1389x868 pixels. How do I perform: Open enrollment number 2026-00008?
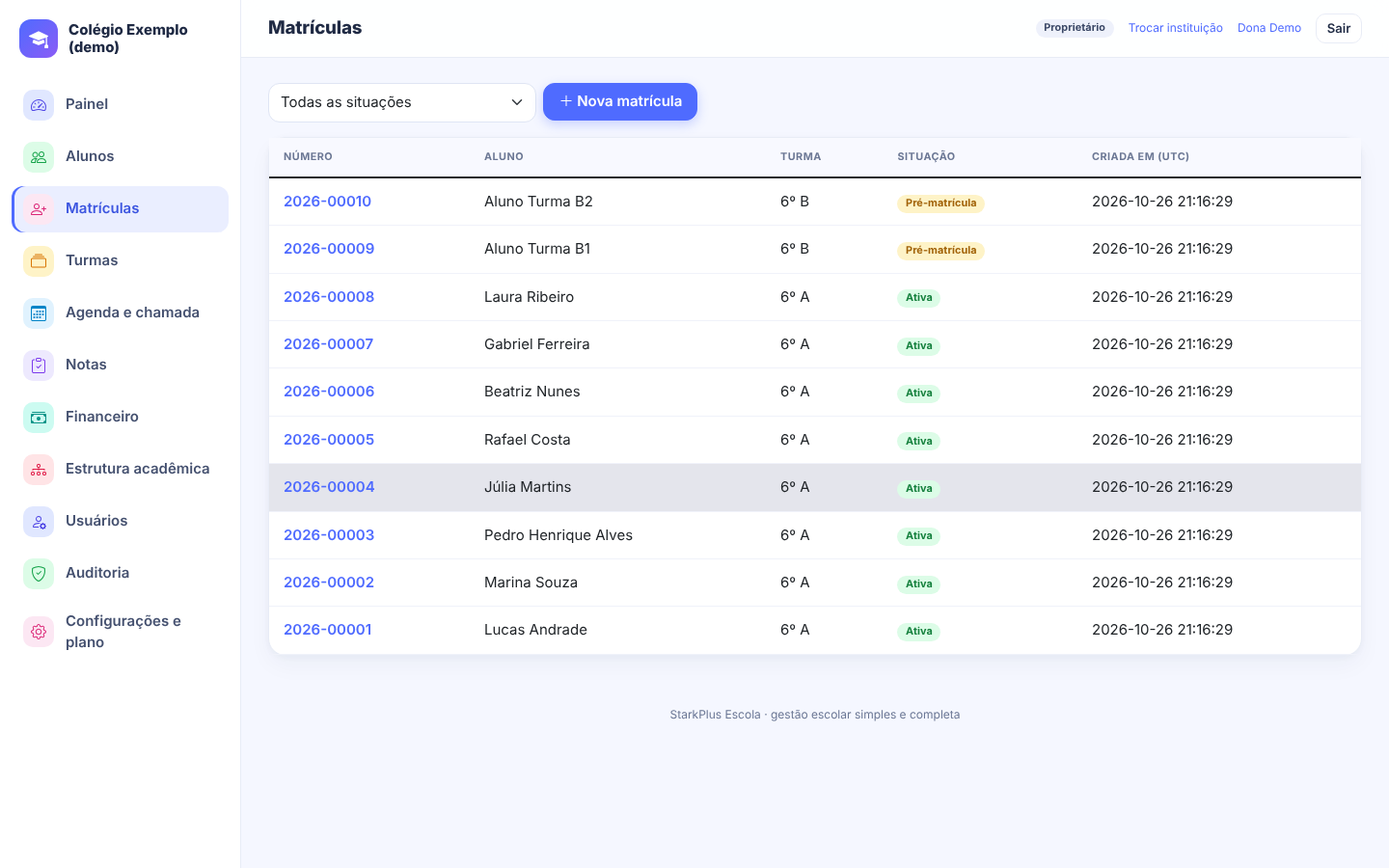point(329,297)
